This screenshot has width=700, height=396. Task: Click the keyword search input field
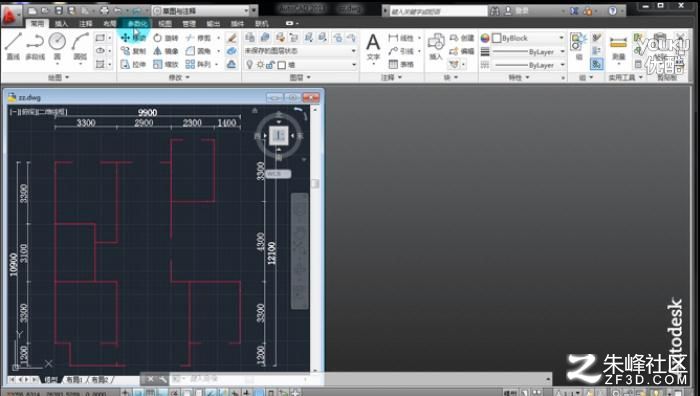pos(438,11)
